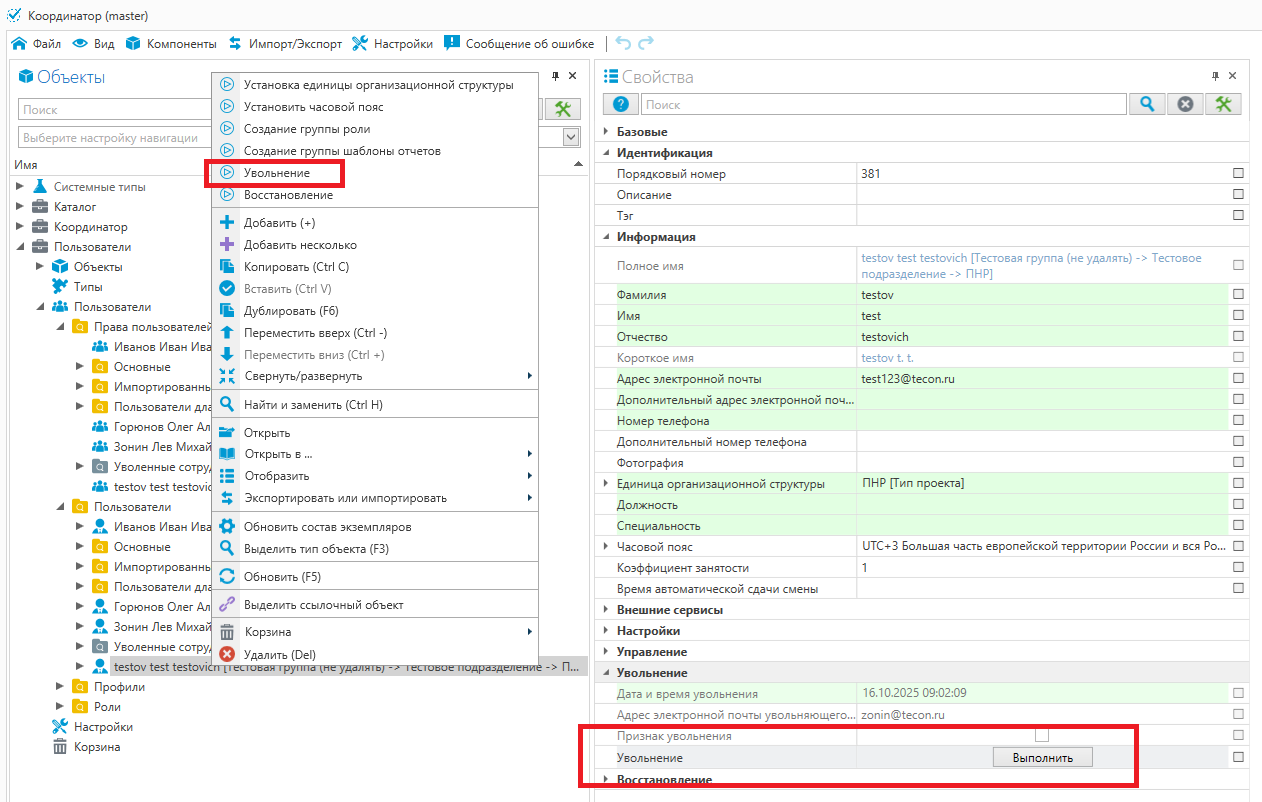Image resolution: width=1262 pixels, height=802 pixels.
Task: Click the redo arrow in the toolbar
Action: pyautogui.click(x=646, y=43)
